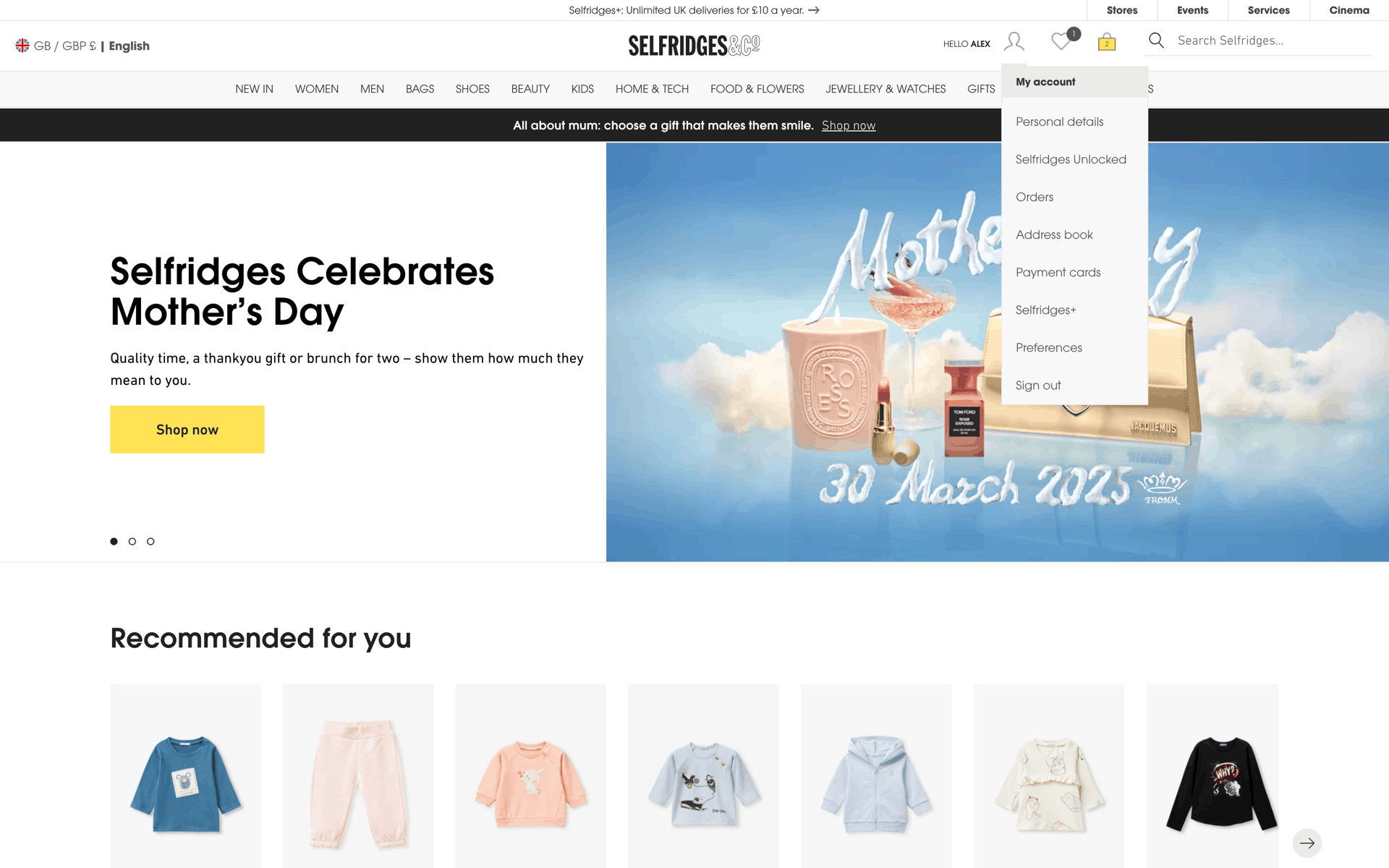1389x868 pixels.
Task: Click the Cinema top link
Action: tap(1349, 10)
